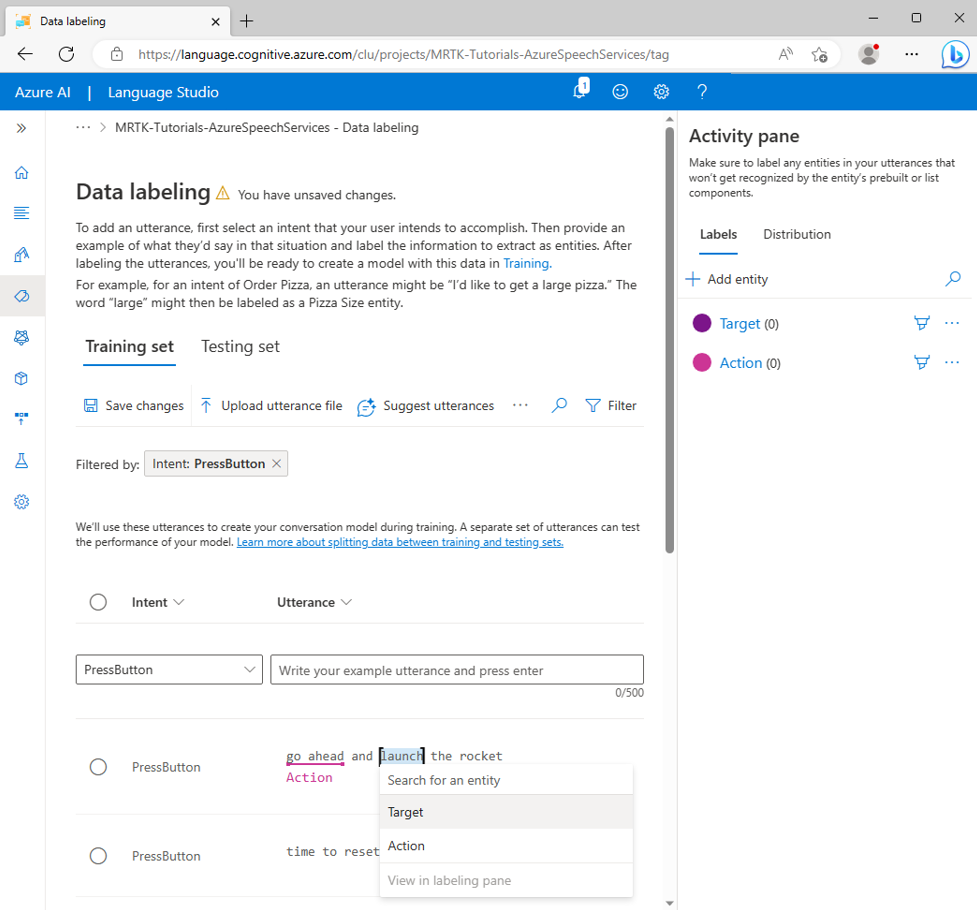Open notifications bell in header
This screenshot has height=910, width=977.
coord(581,90)
